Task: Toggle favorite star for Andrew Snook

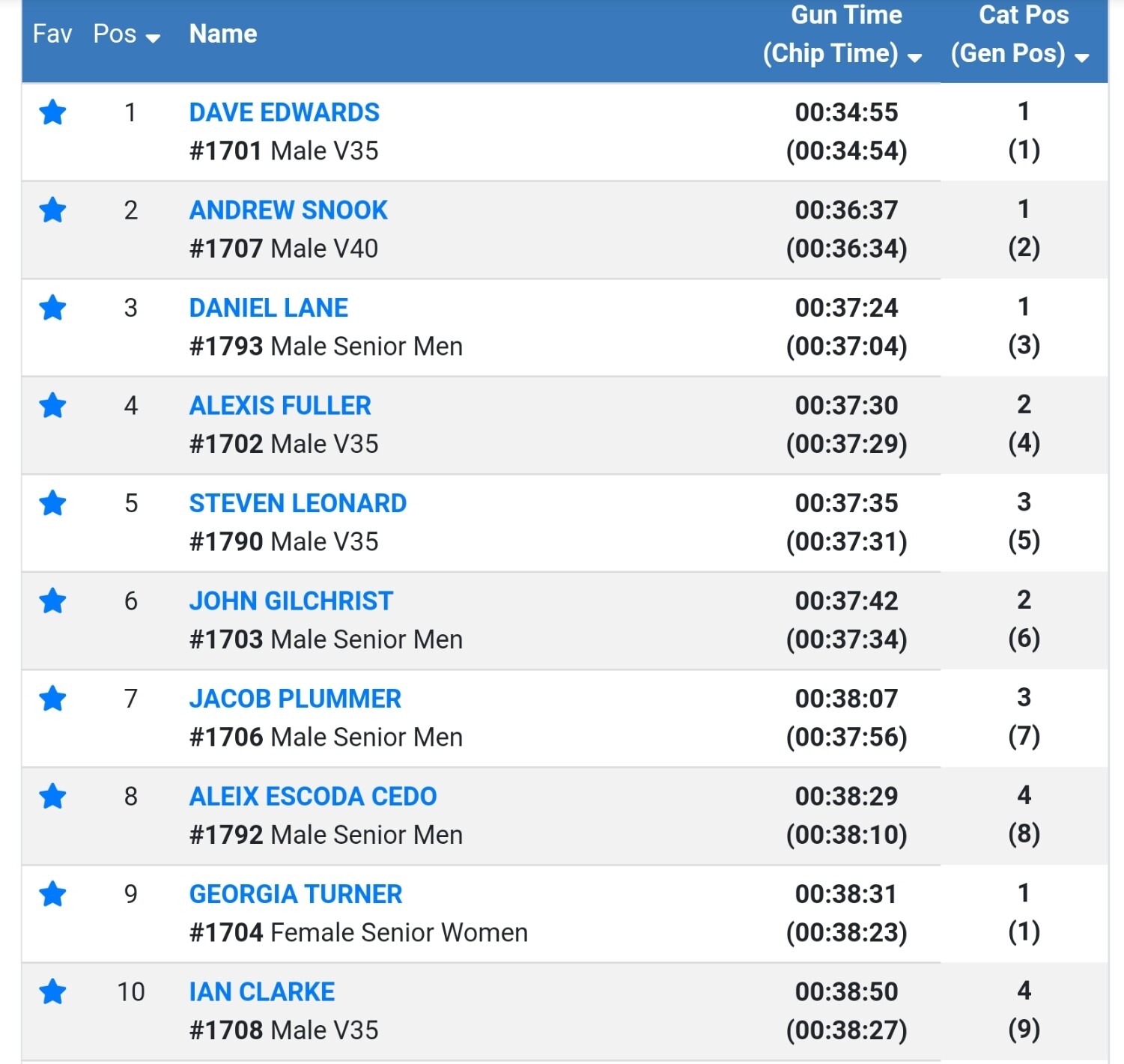Action: [x=52, y=210]
